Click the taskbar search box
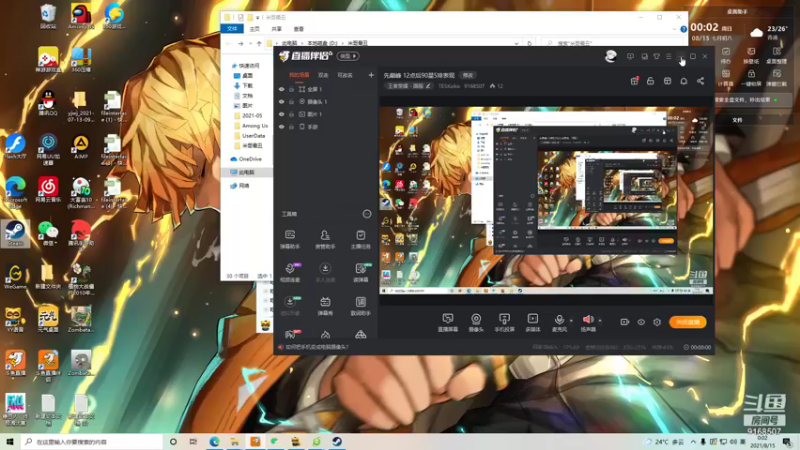Viewport: 800px width, 450px height. pyautogui.click(x=92, y=442)
